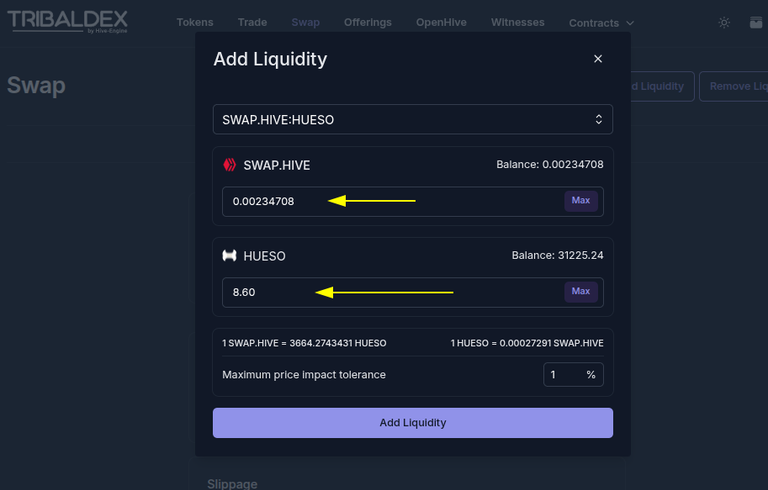Click the Slippage heading behind the dialog
This screenshot has height=490, width=768.
232,484
